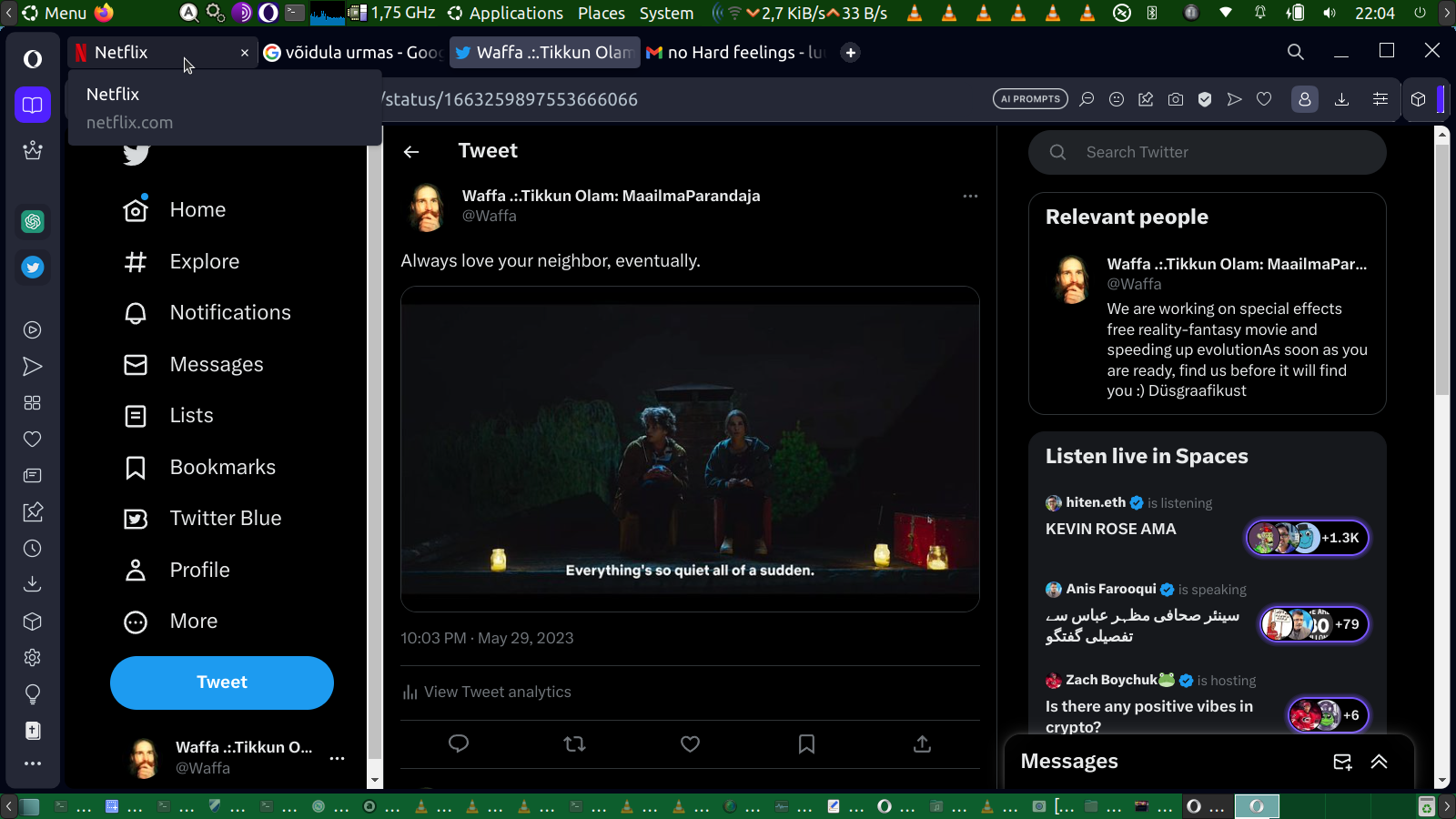This screenshot has height=819, width=1456.
Task: Open the search tabs magnifier icon
Action: click(x=1296, y=52)
